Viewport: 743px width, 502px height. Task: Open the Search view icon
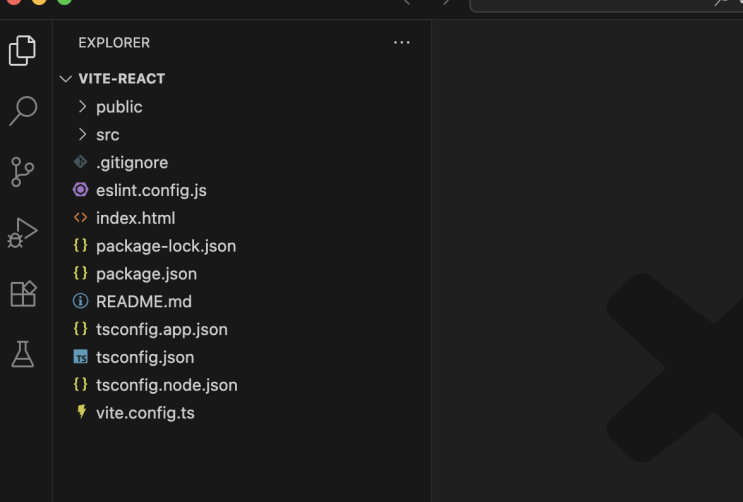coord(22,111)
